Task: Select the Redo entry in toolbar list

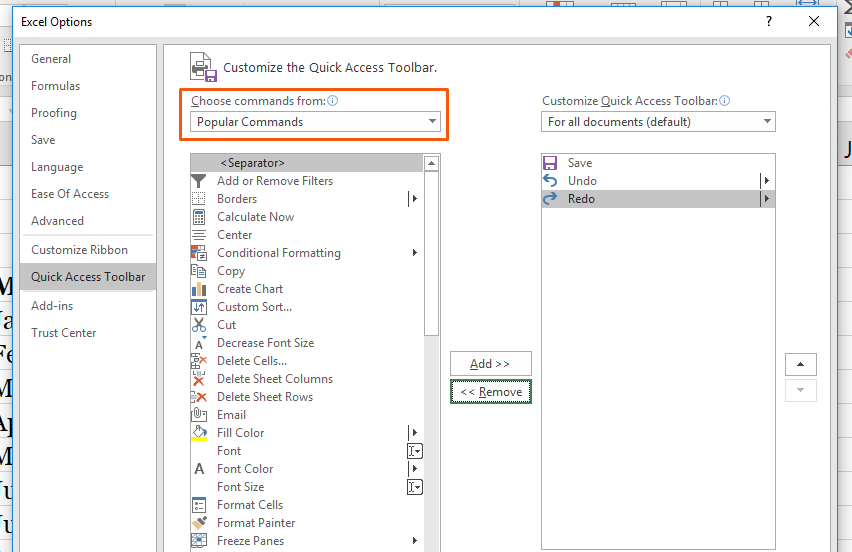Action: click(658, 199)
